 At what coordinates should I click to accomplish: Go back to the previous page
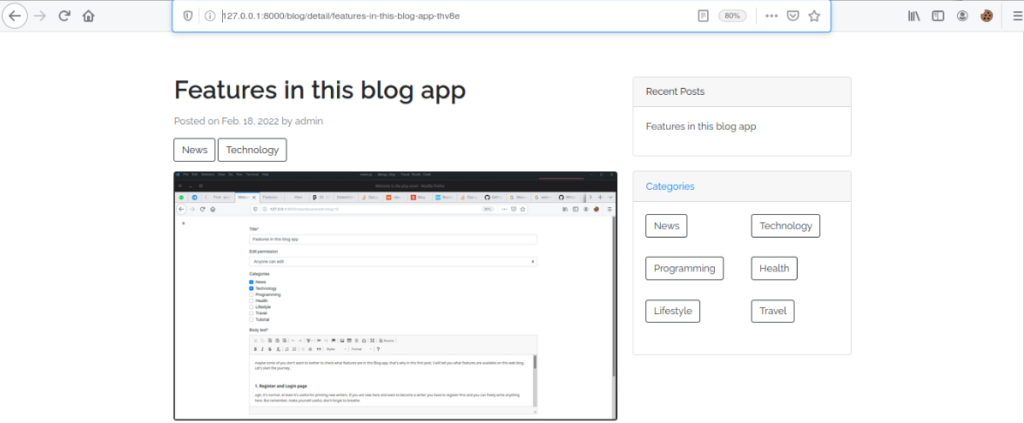[x=14, y=16]
